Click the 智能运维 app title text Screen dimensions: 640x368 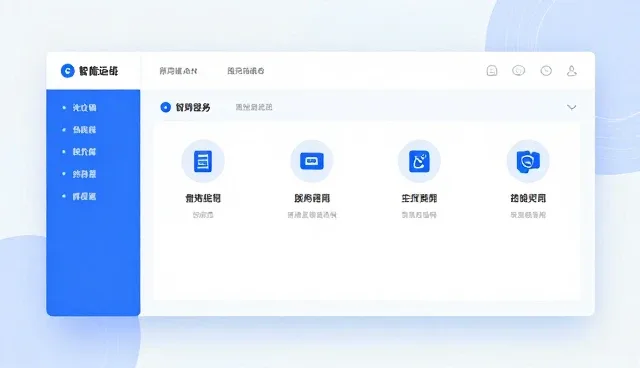click(98, 71)
